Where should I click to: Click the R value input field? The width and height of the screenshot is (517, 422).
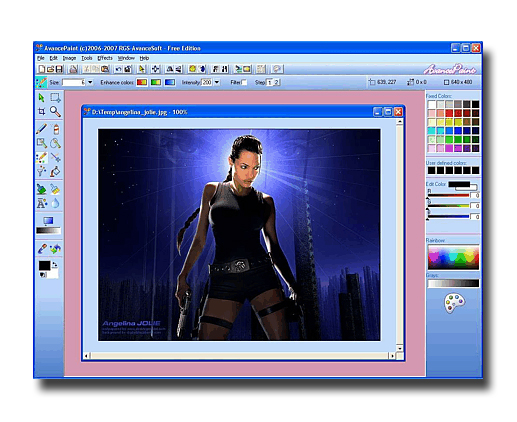tap(475, 195)
